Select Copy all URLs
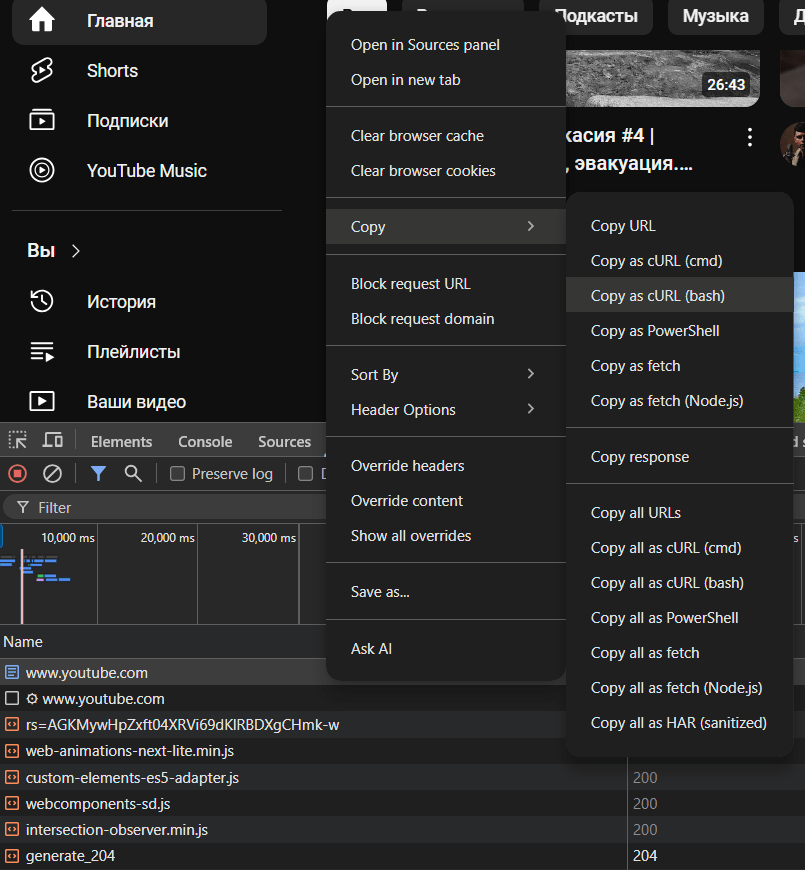 680,513
